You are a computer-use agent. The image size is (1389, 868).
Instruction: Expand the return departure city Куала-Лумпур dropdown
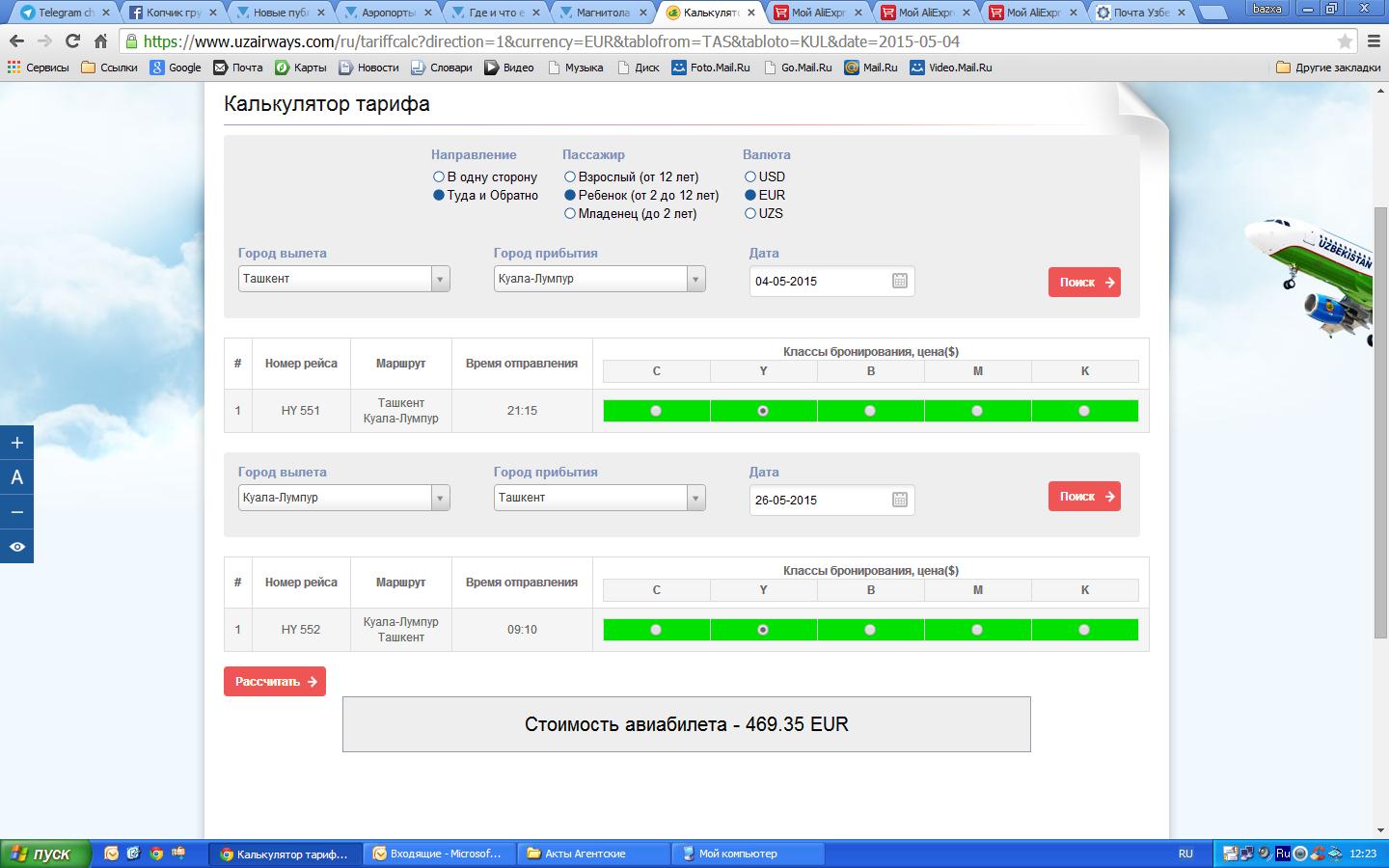tap(440, 498)
